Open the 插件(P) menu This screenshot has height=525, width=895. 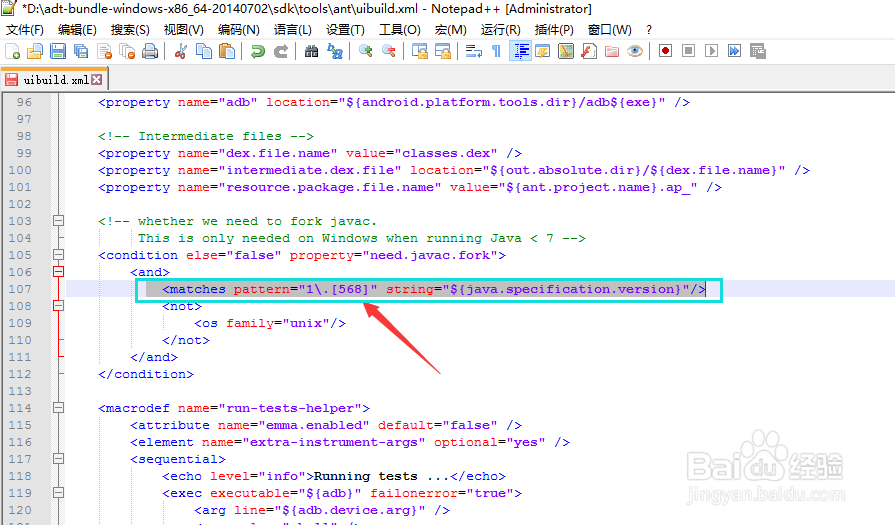pyautogui.click(x=554, y=30)
